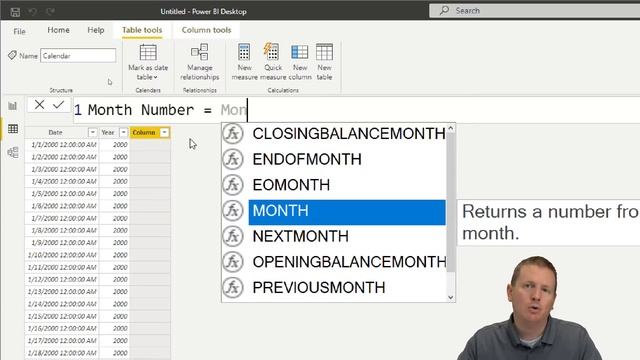The width and height of the screenshot is (640, 360).
Task: Select highlighted MONTH function
Action: (347, 212)
